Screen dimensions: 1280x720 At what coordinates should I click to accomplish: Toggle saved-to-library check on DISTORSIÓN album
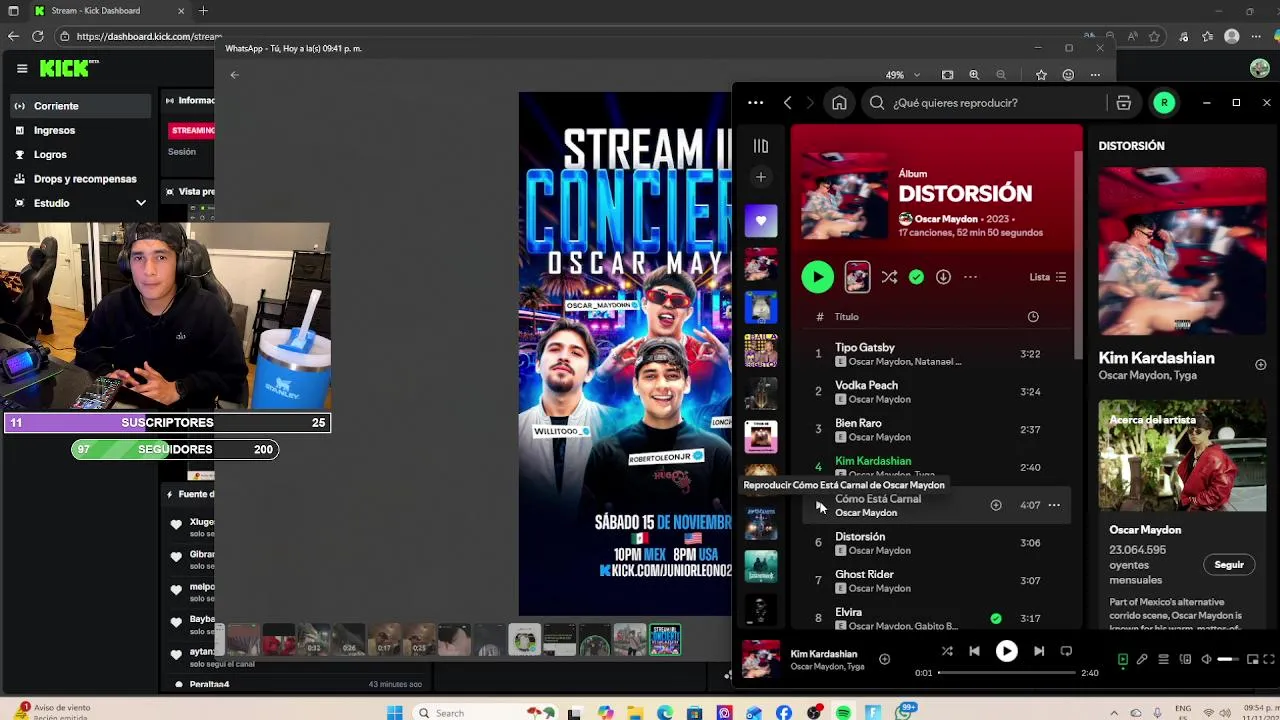click(x=916, y=277)
